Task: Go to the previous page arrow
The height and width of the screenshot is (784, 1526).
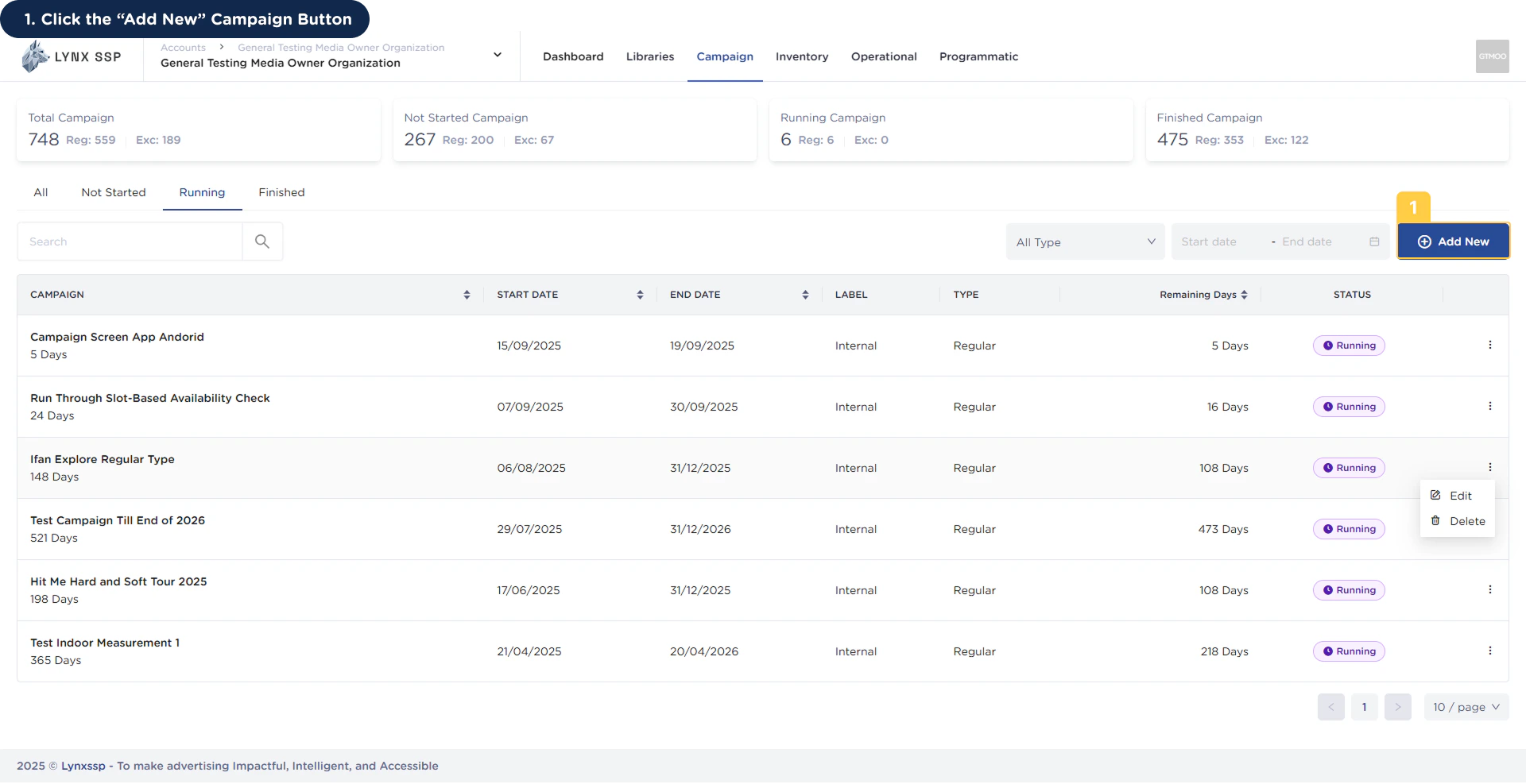Action: point(1330,707)
